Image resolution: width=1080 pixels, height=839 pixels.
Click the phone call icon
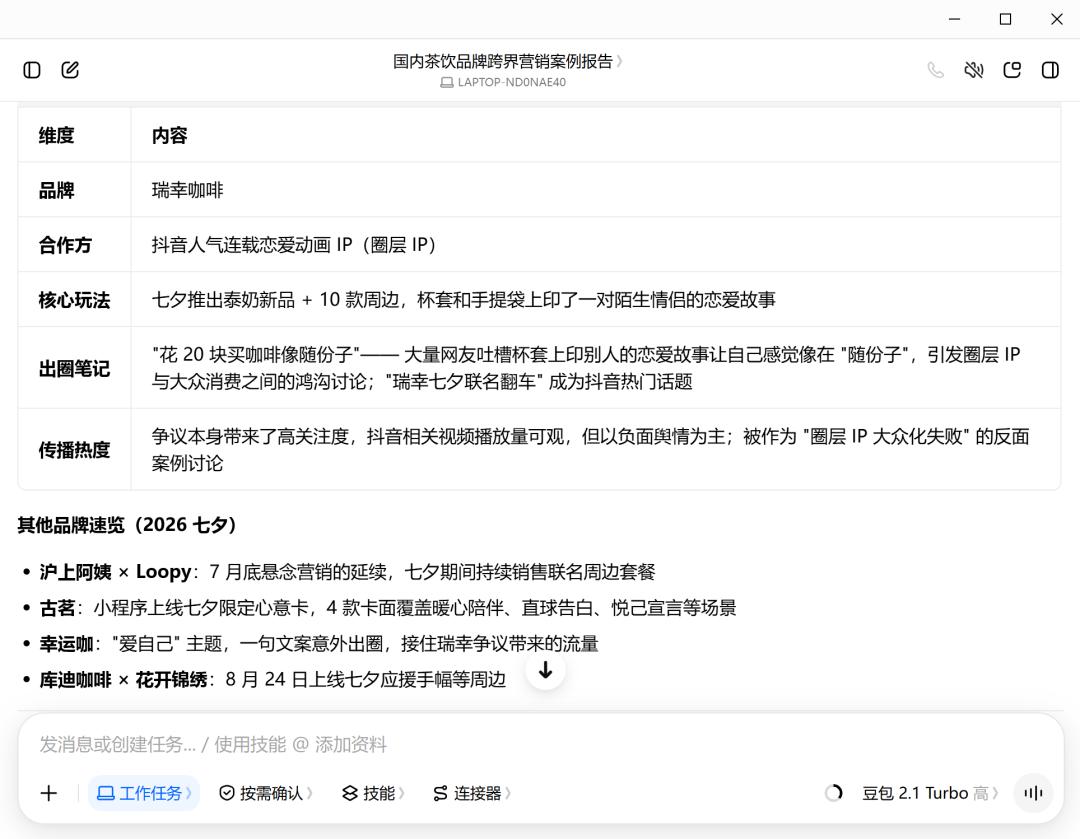pos(935,70)
